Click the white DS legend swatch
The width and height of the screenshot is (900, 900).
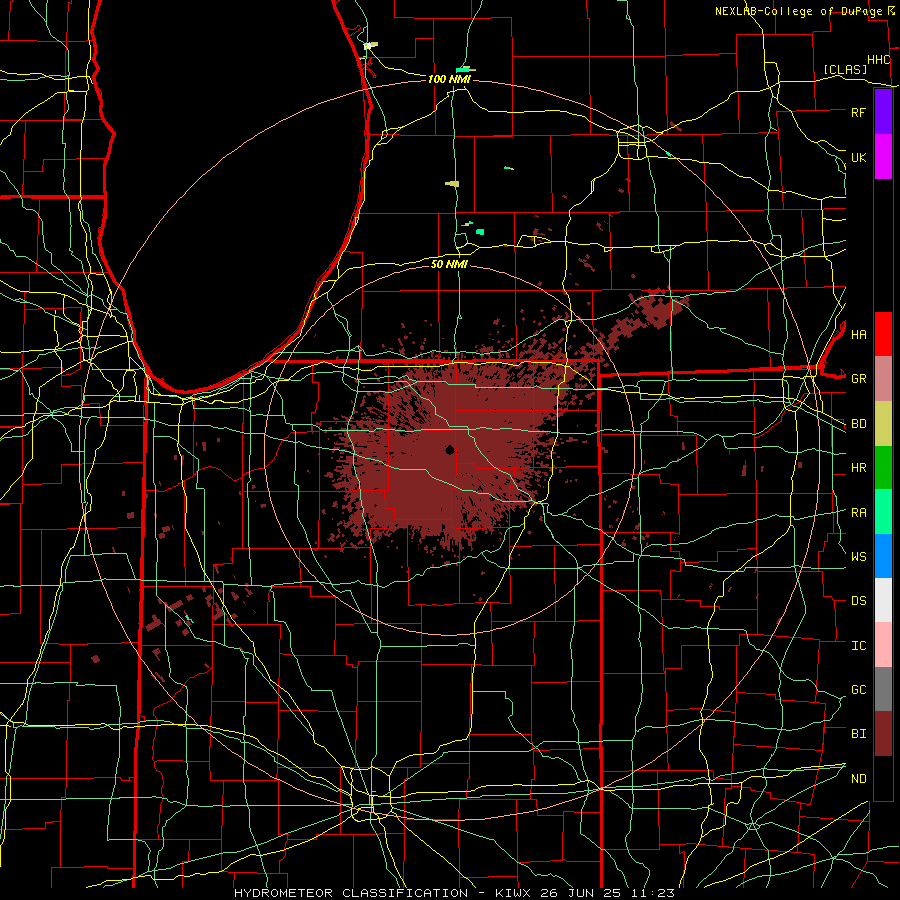(x=883, y=600)
